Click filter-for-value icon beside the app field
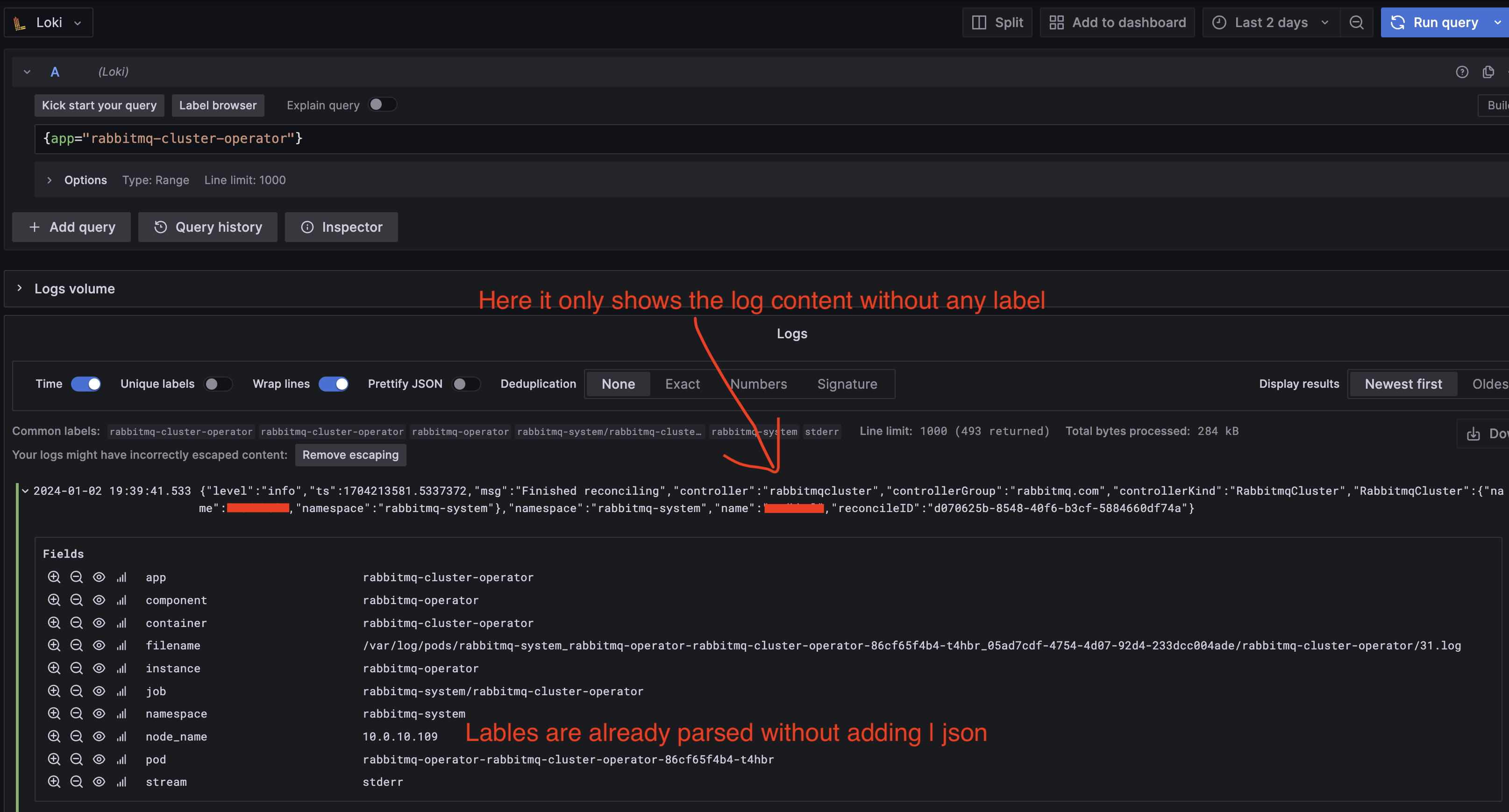 (x=54, y=577)
